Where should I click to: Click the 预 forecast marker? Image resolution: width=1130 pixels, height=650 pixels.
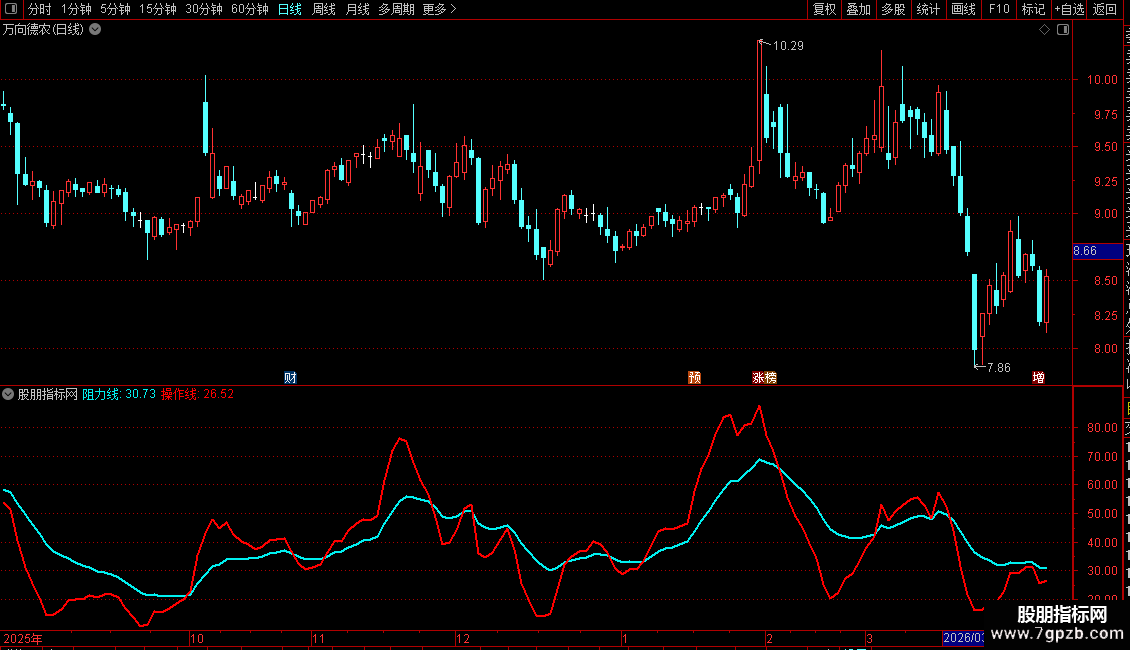coord(695,378)
